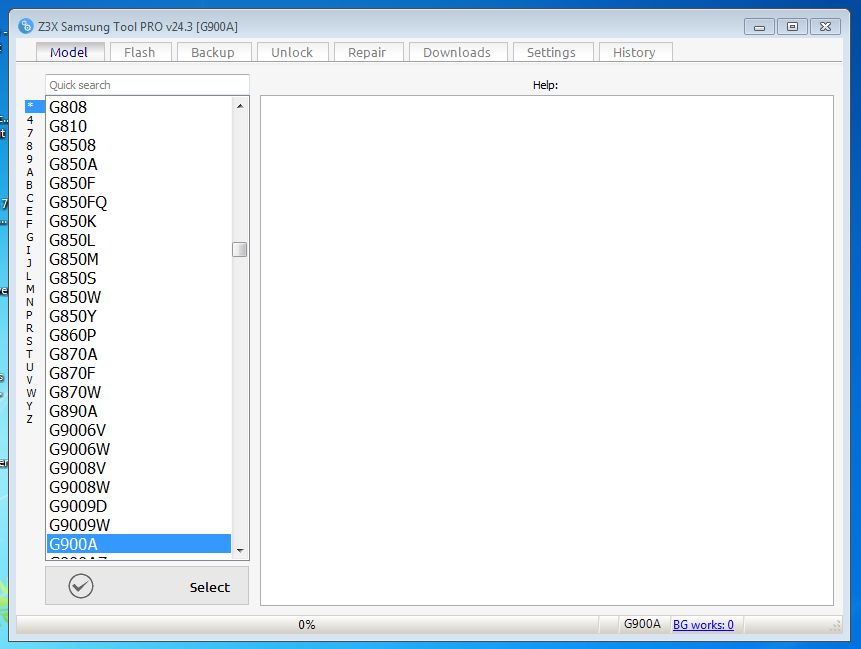Open the Flash tab

click(x=141, y=52)
